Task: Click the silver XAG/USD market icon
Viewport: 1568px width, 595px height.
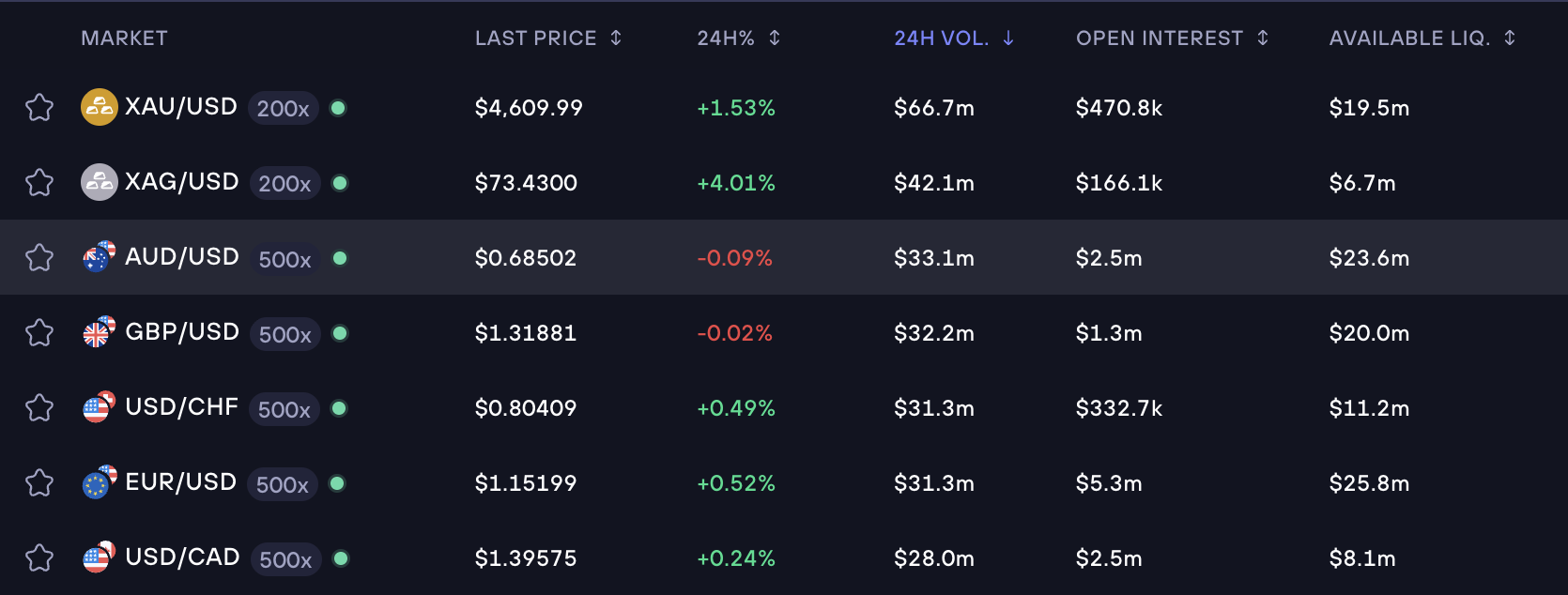Action: coord(98,182)
